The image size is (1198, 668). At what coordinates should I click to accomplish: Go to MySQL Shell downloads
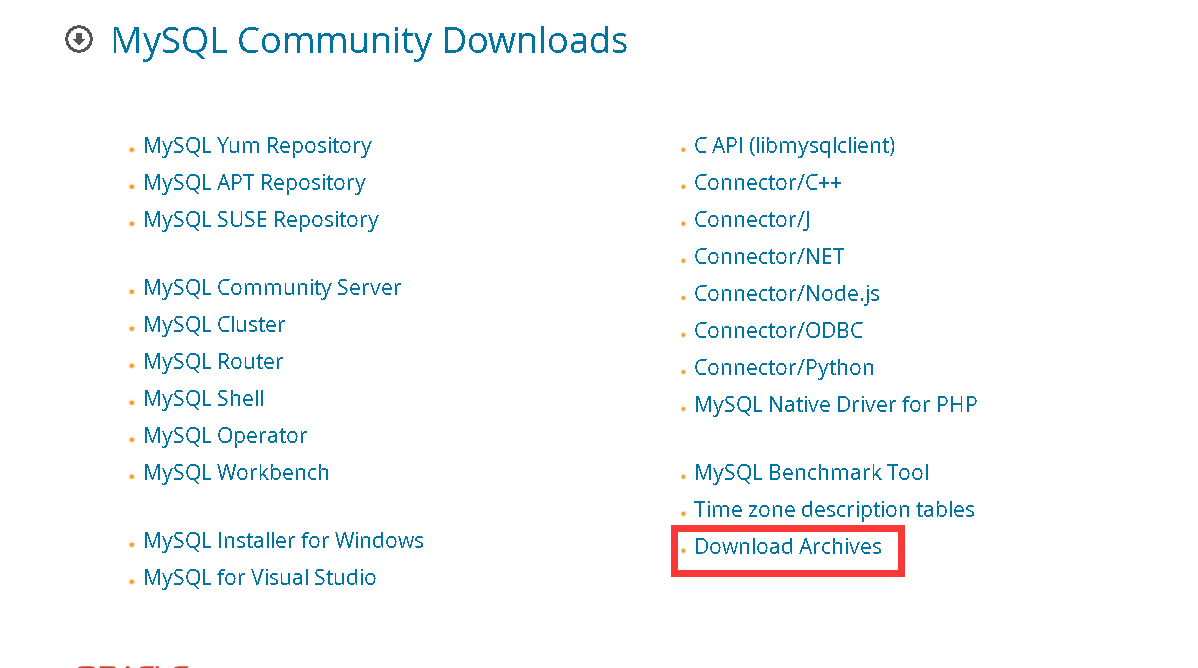(x=204, y=398)
